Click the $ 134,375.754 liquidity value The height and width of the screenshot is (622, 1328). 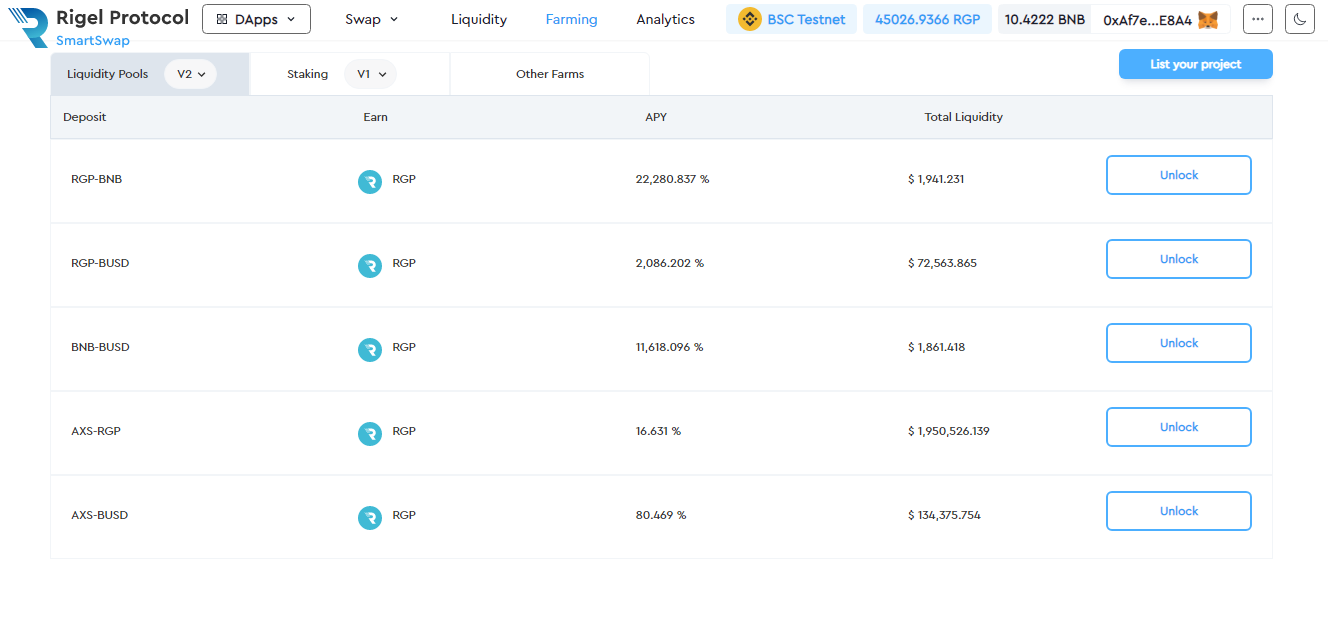[x=944, y=515]
